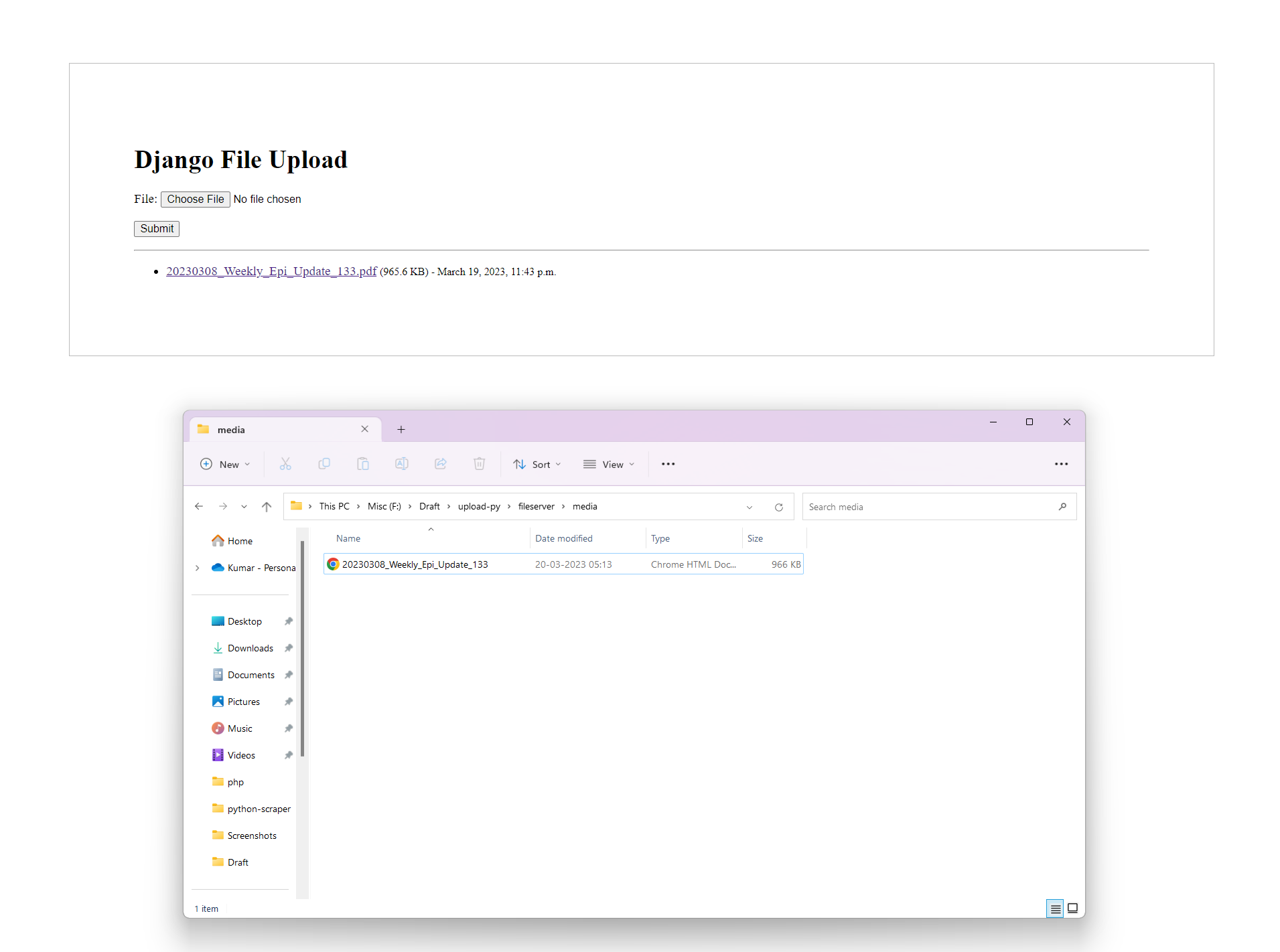Click the Delete trash icon
Image resolution: width=1280 pixels, height=952 pixels.
pyautogui.click(x=480, y=464)
